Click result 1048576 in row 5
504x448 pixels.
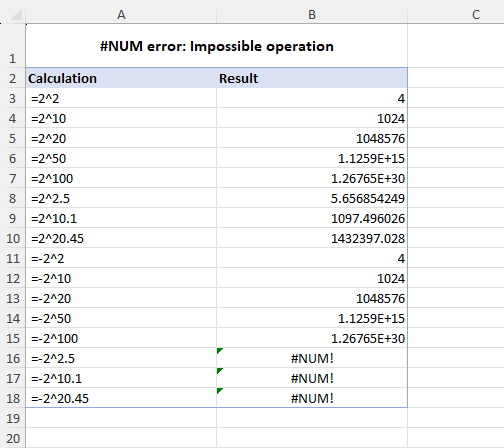tap(312, 138)
